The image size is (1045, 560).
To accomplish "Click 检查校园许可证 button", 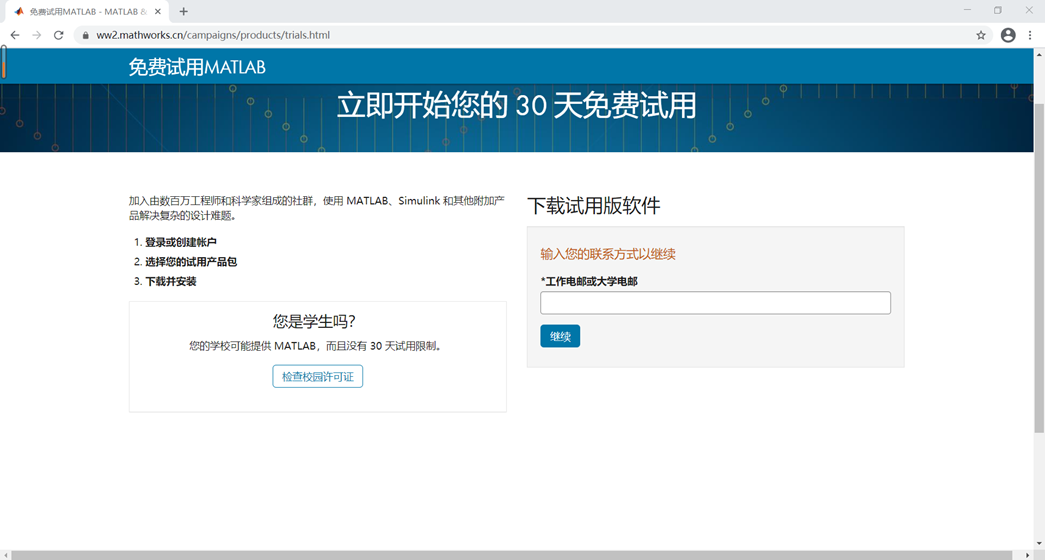I will click(317, 376).
